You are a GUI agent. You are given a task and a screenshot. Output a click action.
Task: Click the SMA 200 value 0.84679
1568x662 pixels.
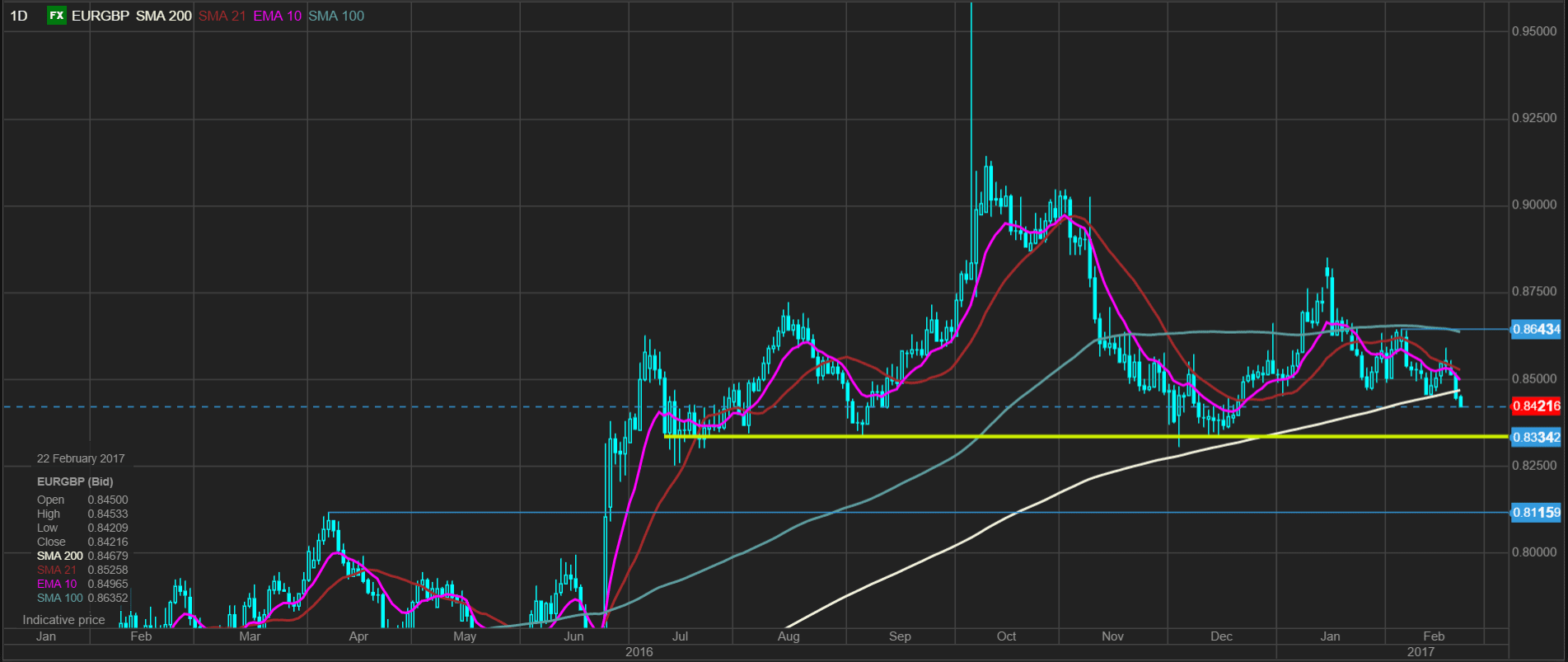point(108,556)
